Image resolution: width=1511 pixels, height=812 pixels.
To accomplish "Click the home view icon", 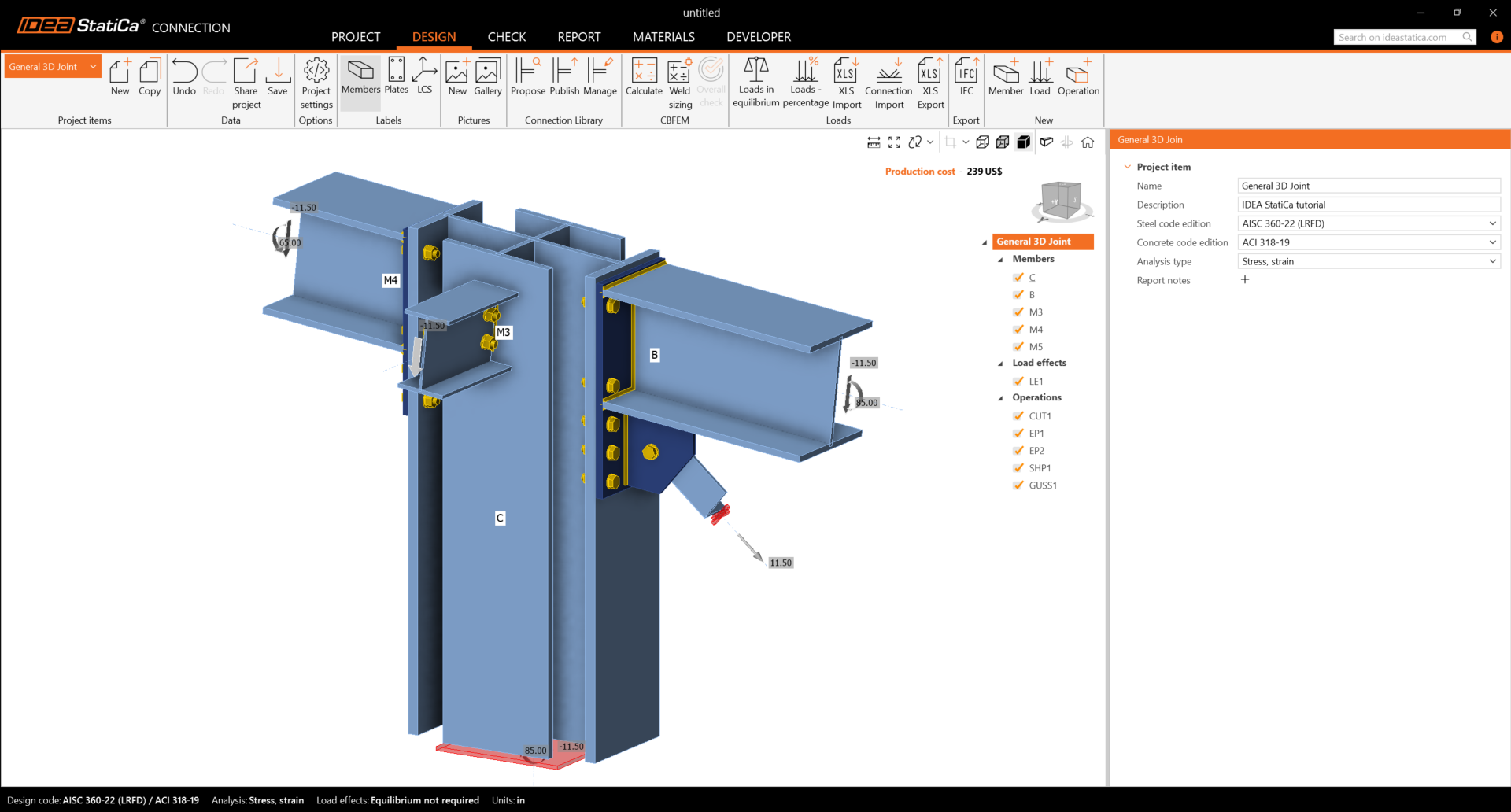I will [1088, 142].
